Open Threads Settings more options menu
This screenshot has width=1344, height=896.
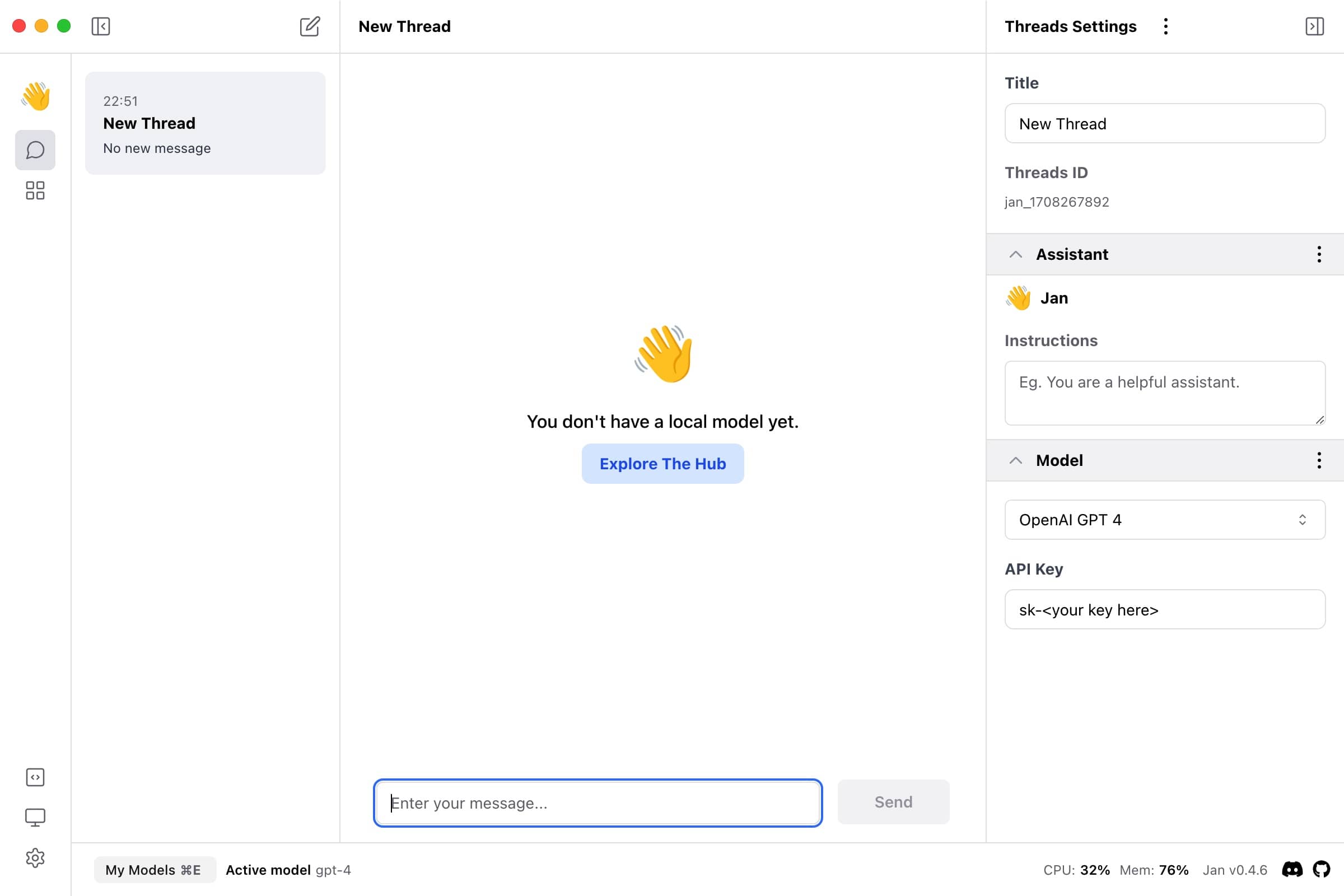coord(1166,26)
